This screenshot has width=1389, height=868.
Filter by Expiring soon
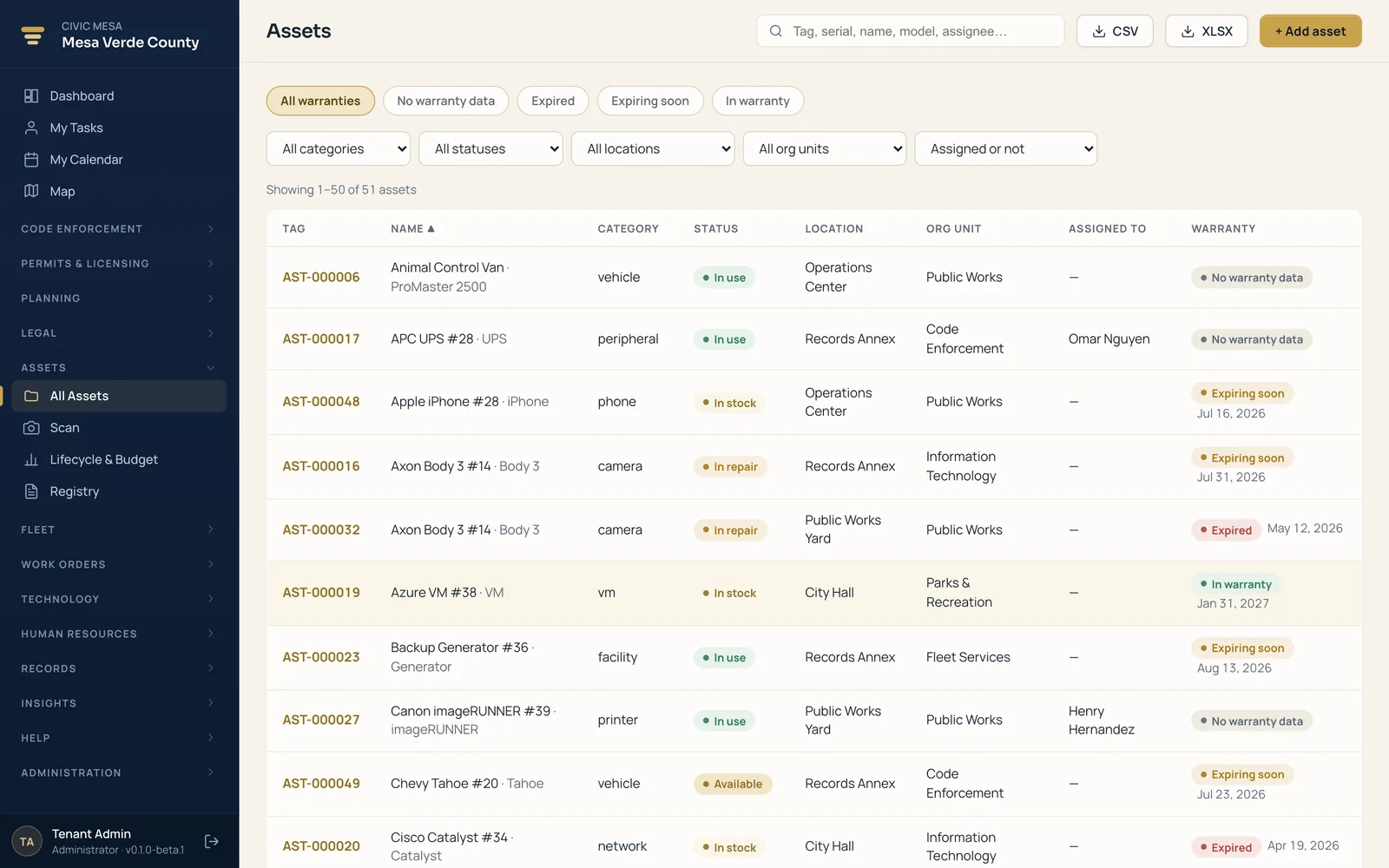pos(650,101)
